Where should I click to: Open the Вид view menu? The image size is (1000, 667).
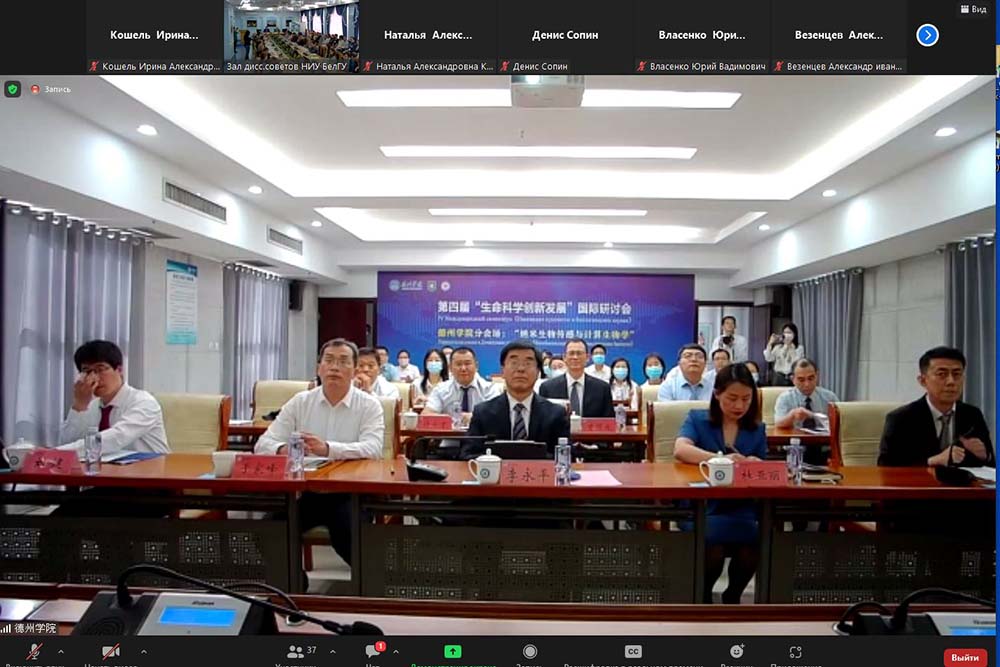[973, 9]
